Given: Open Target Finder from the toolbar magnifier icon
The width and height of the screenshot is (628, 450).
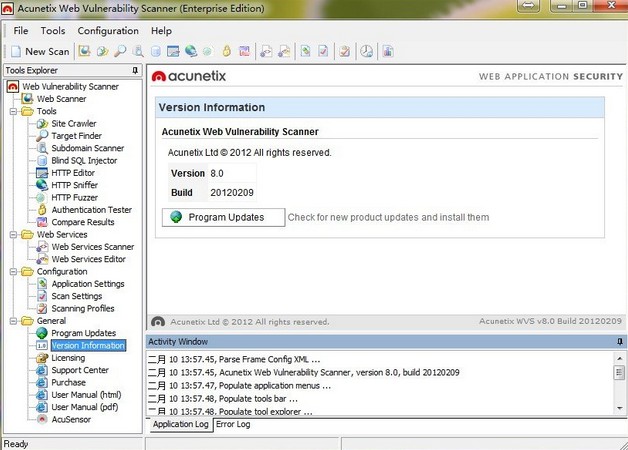Looking at the screenshot, I should click(x=120, y=51).
